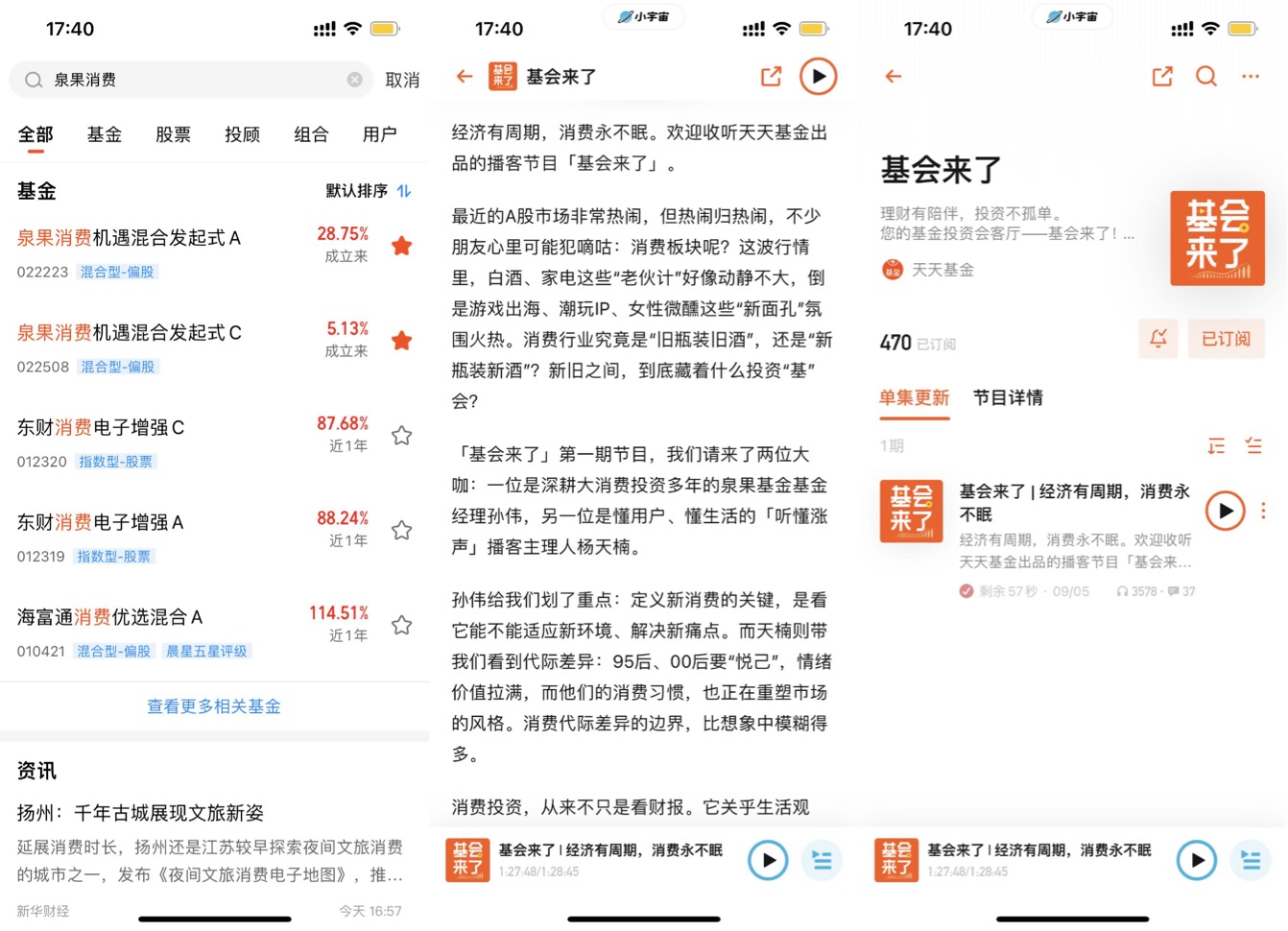Play episode from header play button
This screenshot has width=1288, height=931.
point(819,76)
